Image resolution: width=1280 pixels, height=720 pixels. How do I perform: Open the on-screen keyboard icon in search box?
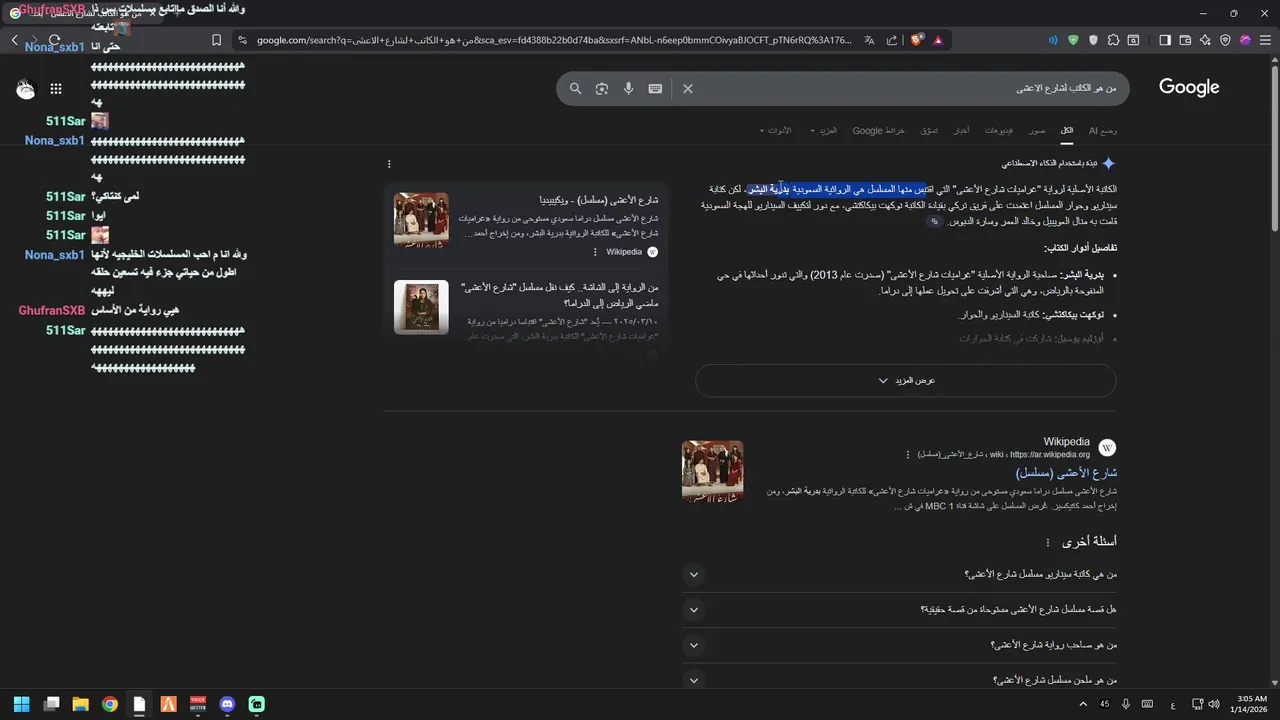[655, 88]
